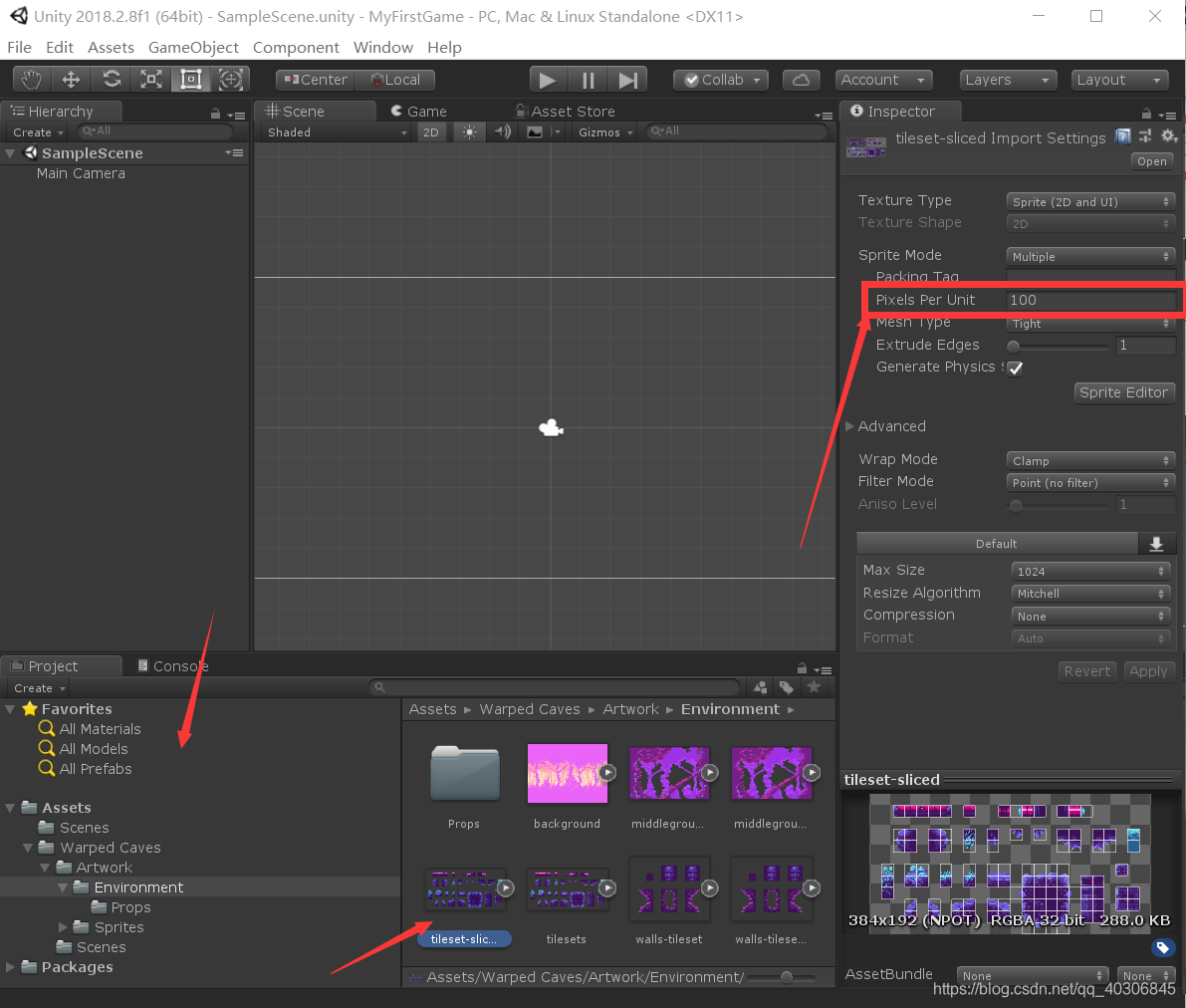The image size is (1186, 1008).
Task: Open the Props folder thumbnail
Action: pos(464,773)
